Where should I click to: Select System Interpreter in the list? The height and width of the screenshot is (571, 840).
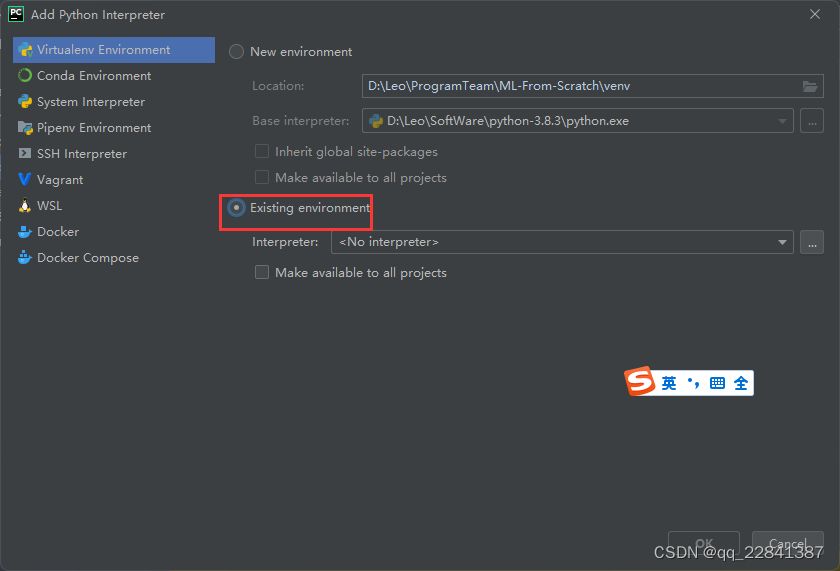tap(114, 102)
